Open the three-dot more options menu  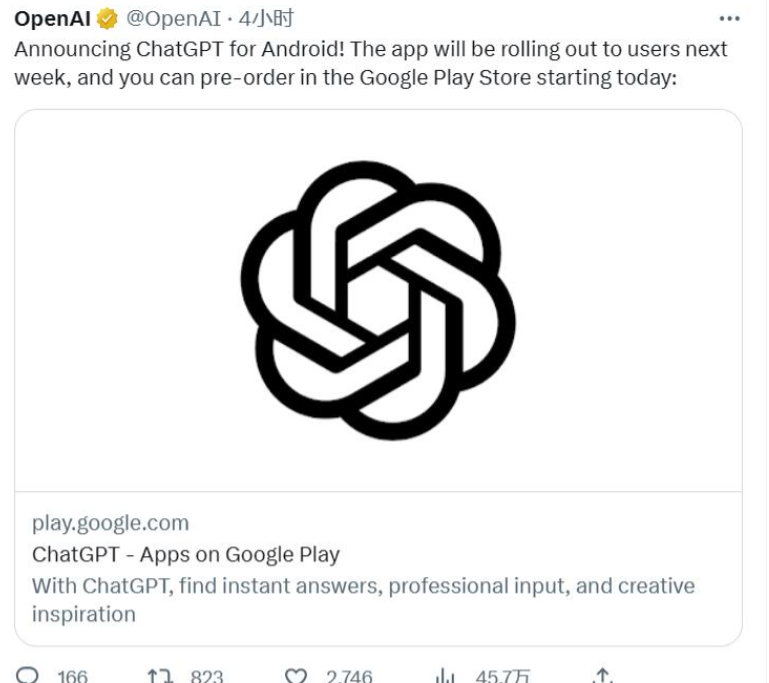click(x=729, y=19)
